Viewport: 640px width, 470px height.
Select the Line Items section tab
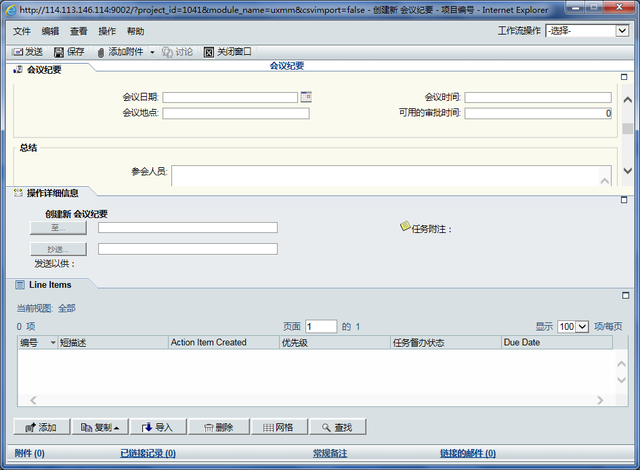click(50, 285)
